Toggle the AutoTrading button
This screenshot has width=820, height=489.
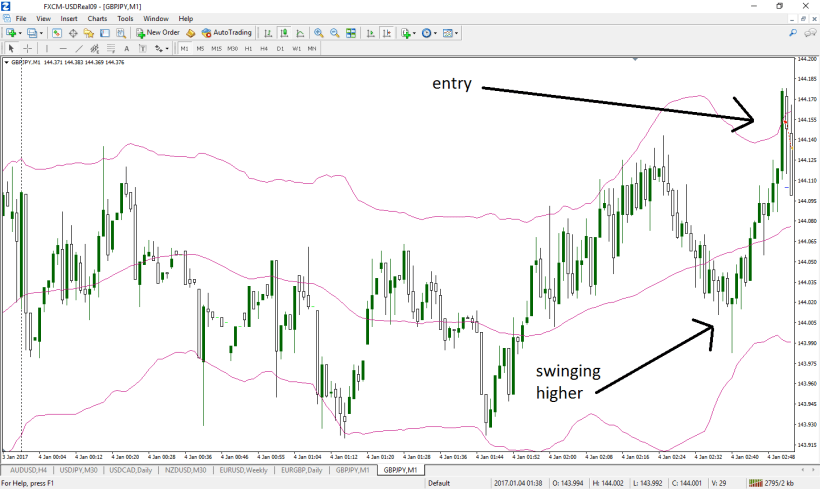pyautogui.click(x=227, y=33)
